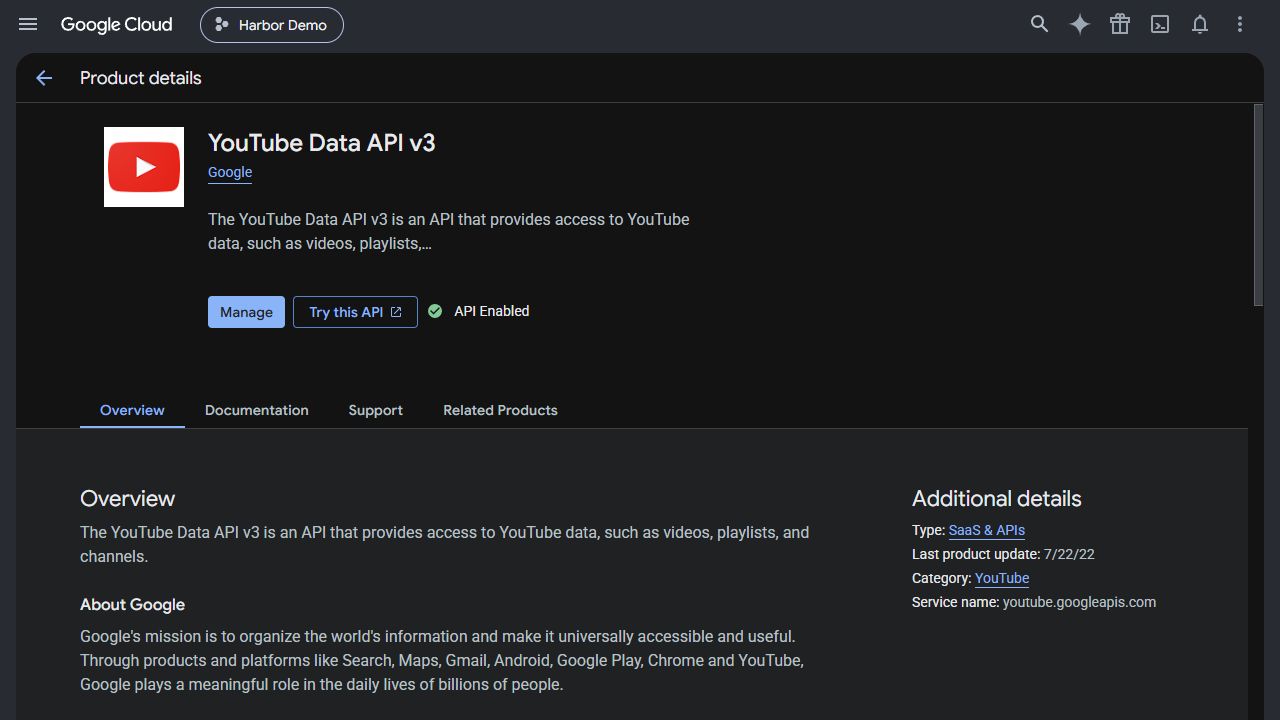Click the Try this API button
Image resolution: width=1280 pixels, height=720 pixels.
[355, 312]
